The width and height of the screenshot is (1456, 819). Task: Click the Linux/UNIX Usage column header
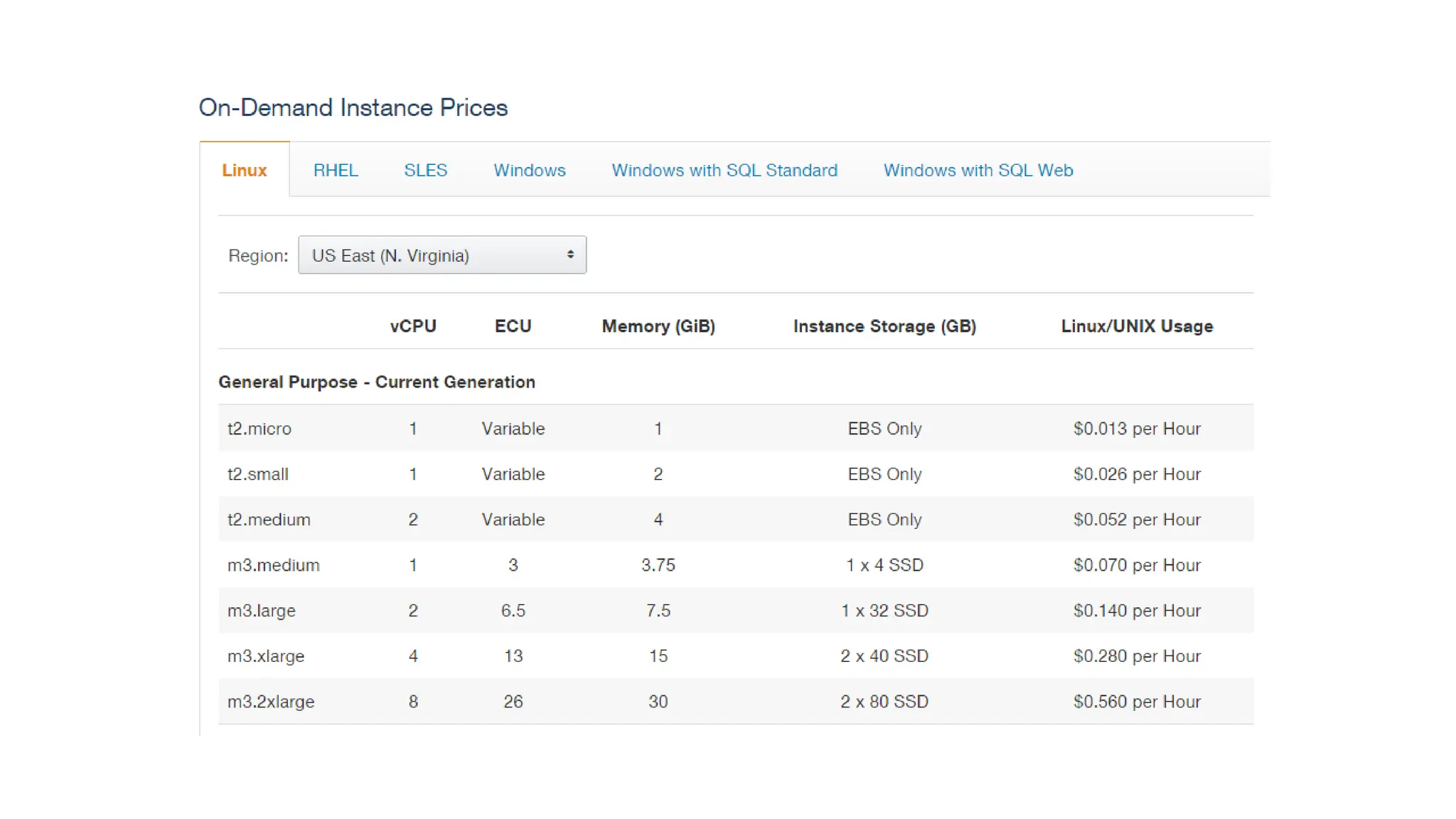pos(1137,326)
